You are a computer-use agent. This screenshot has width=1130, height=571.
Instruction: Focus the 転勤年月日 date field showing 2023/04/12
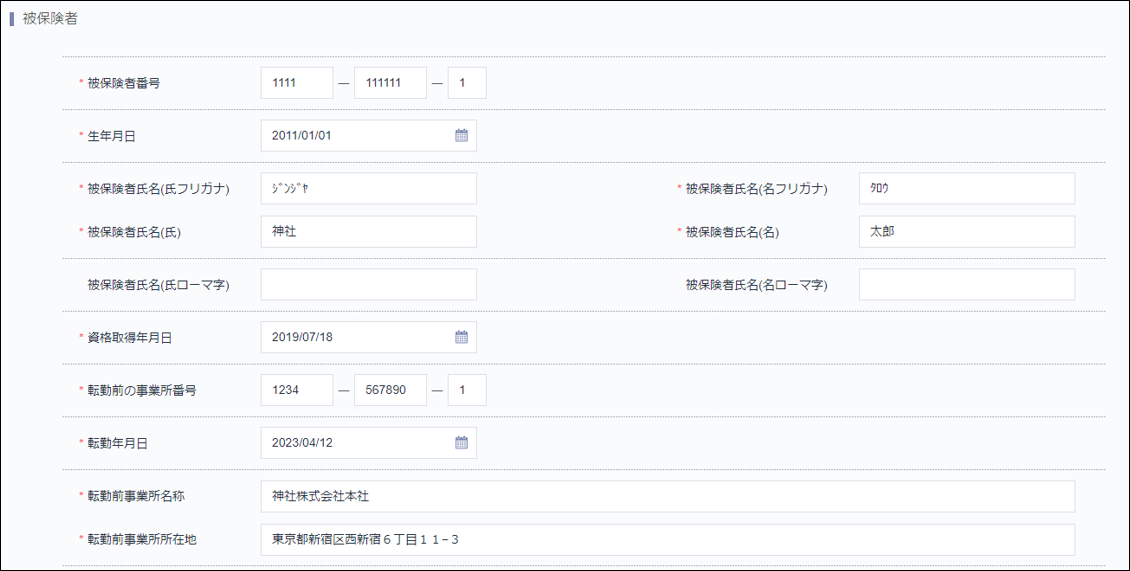(x=355, y=443)
